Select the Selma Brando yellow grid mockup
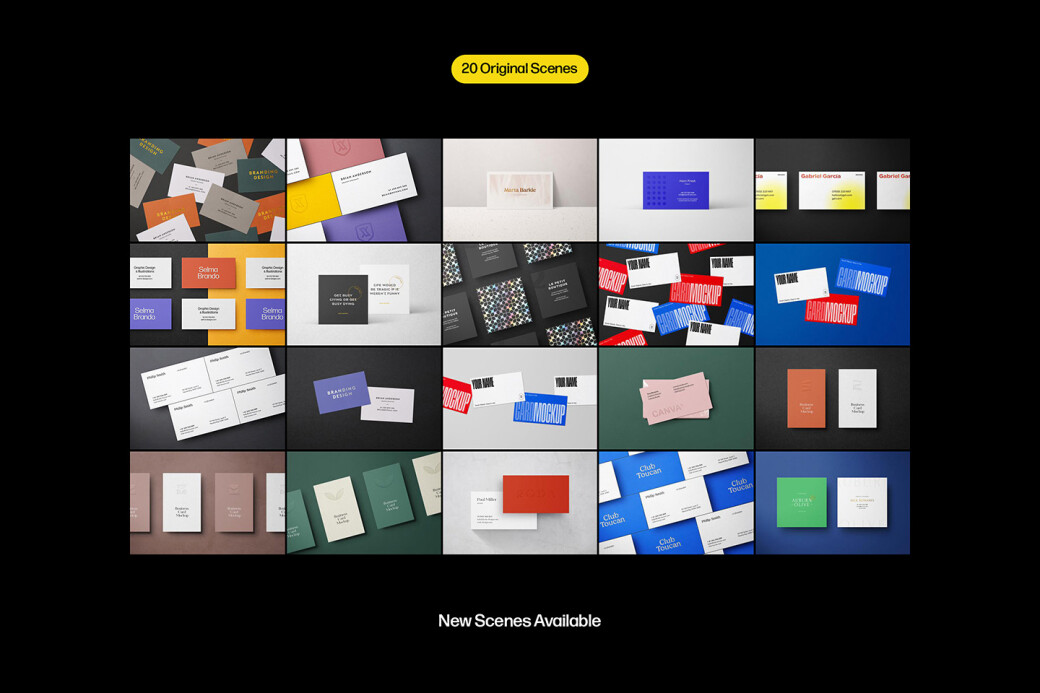 207,294
